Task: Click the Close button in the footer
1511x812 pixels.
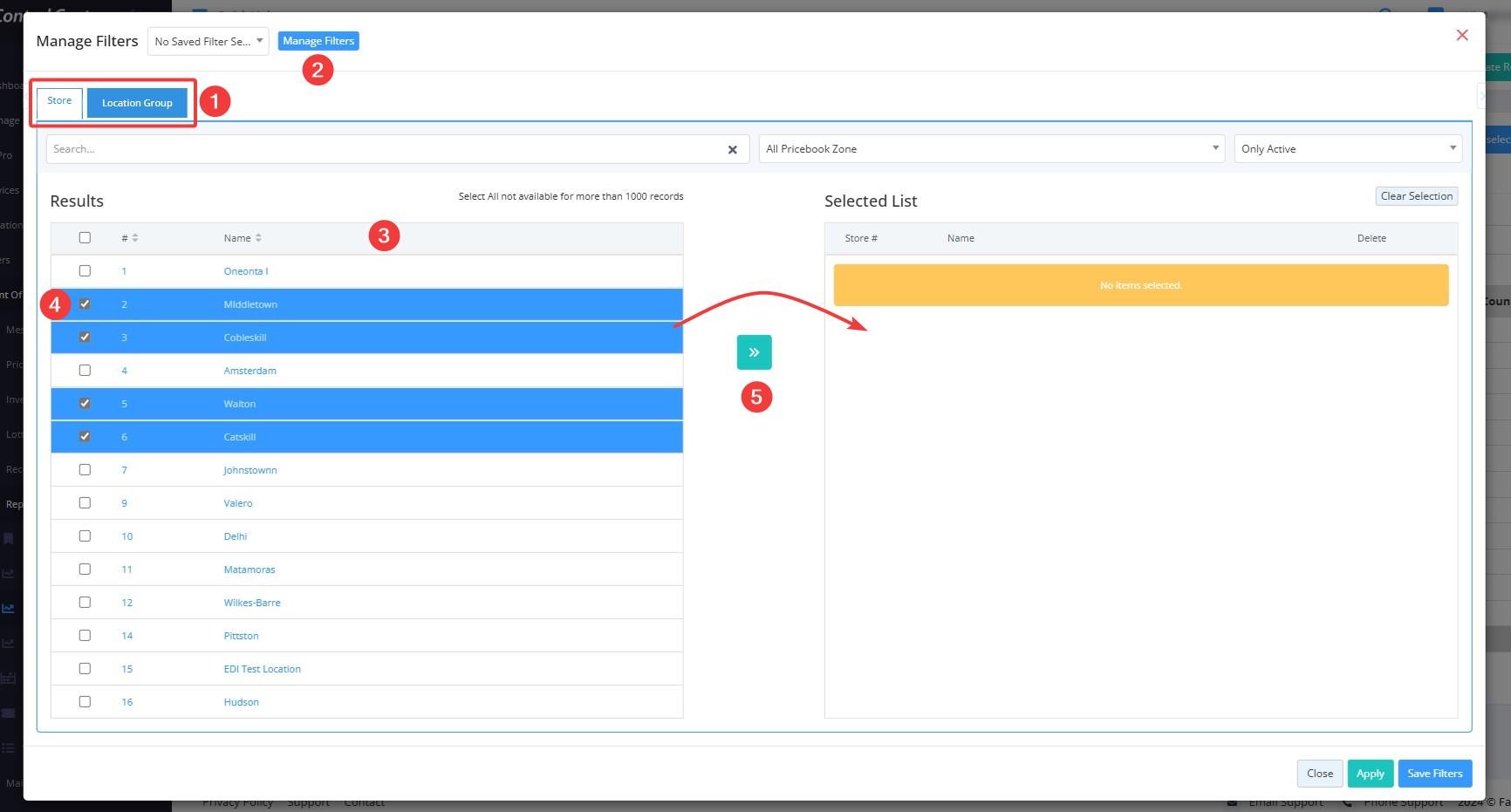Action: pos(1319,774)
